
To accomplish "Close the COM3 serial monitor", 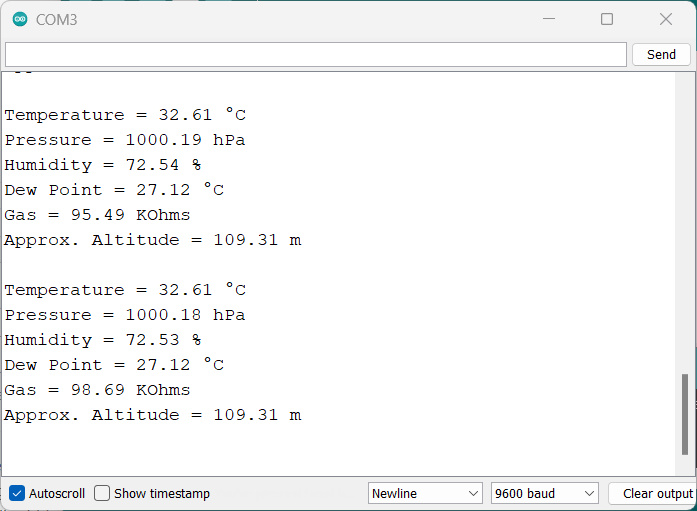I will click(666, 19).
